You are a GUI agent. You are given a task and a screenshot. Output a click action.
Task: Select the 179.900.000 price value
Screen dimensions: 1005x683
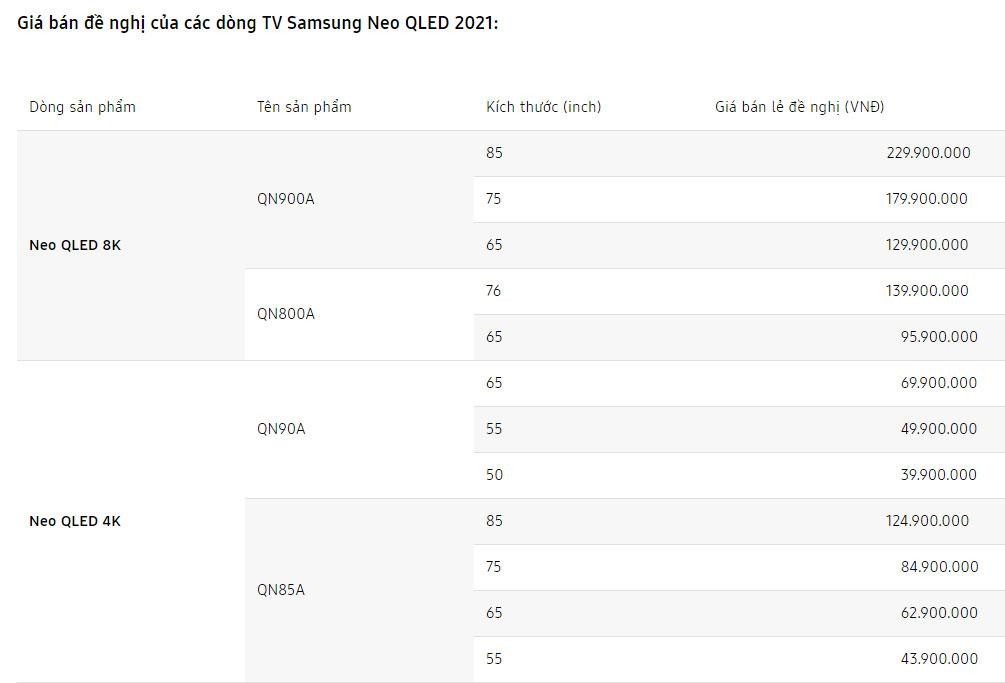coord(926,199)
